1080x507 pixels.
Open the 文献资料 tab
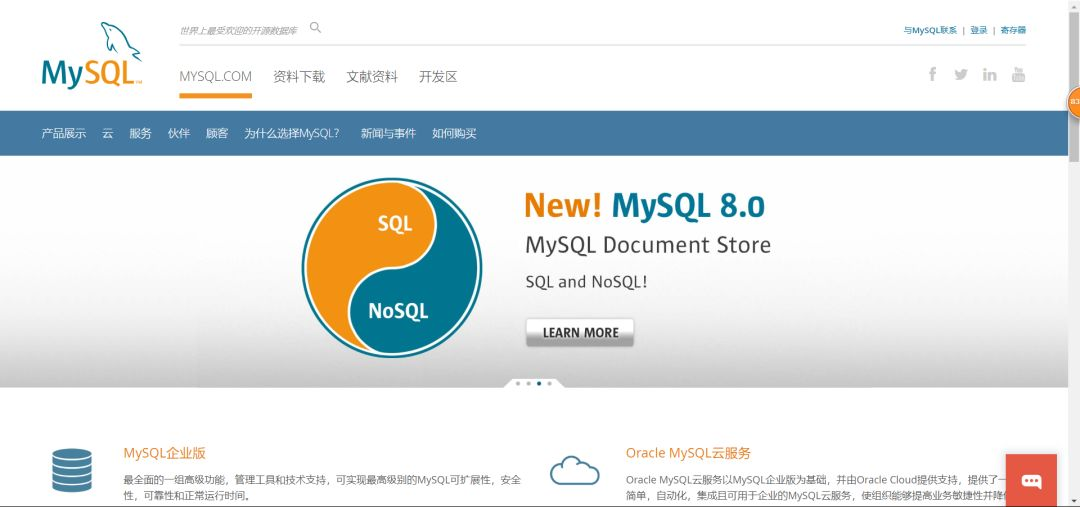(372, 76)
